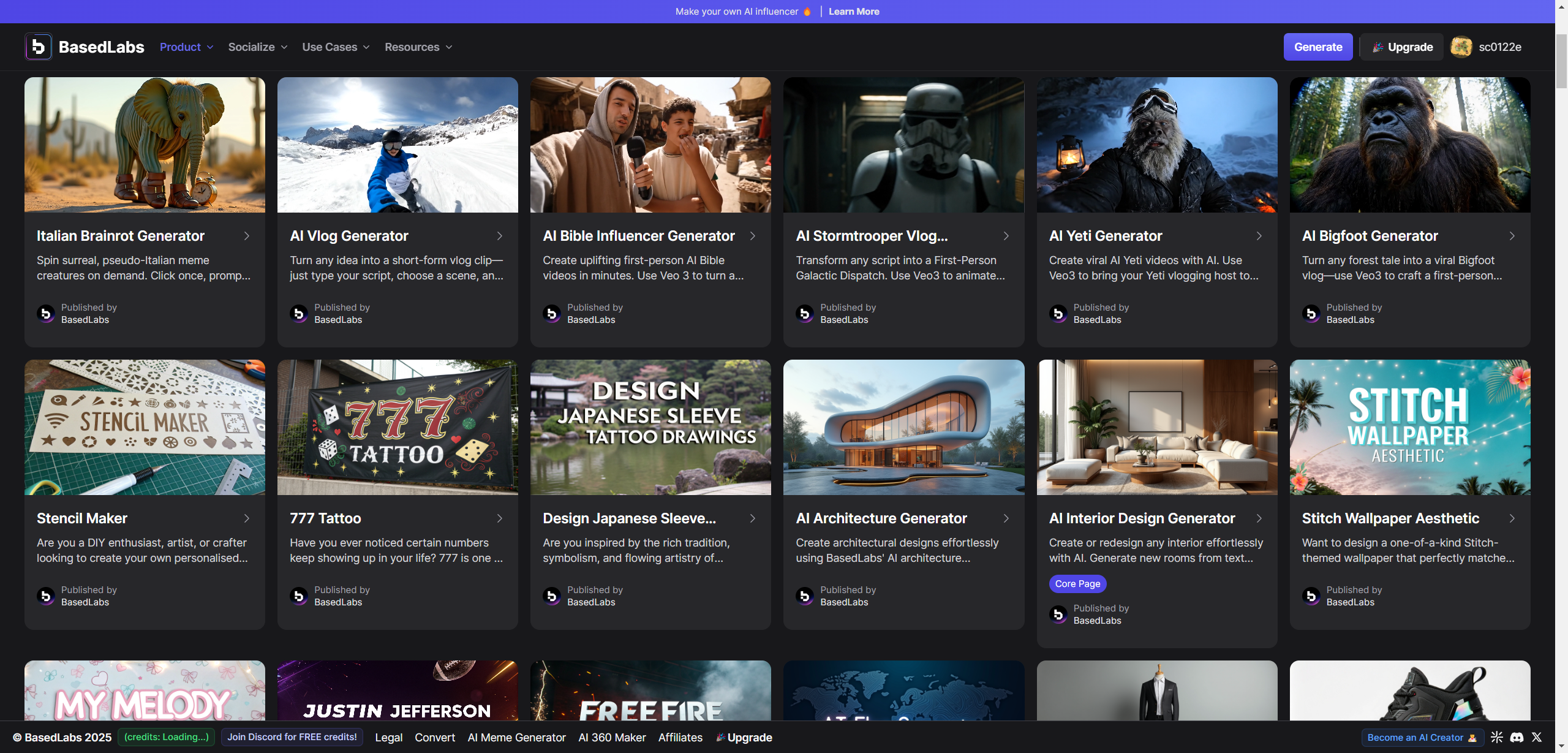1568x753 pixels.
Task: Open AI 360 Maker footer link
Action: coord(612,738)
